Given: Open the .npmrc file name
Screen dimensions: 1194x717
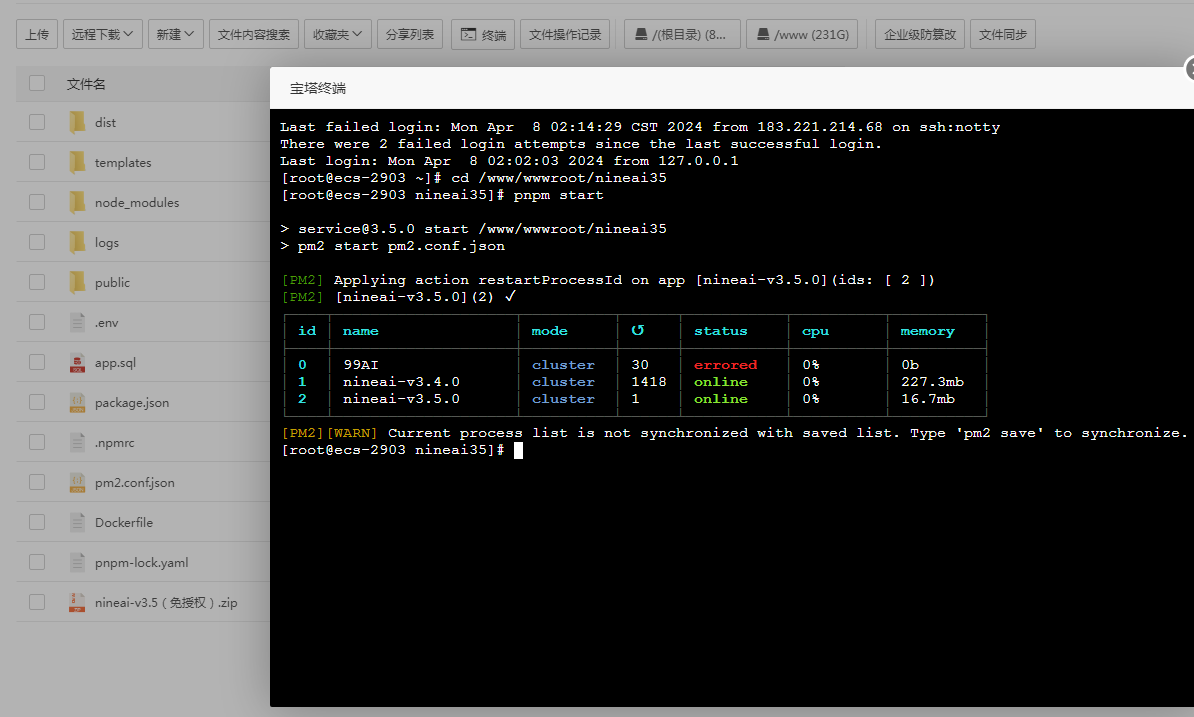Looking at the screenshot, I should coord(114,442).
